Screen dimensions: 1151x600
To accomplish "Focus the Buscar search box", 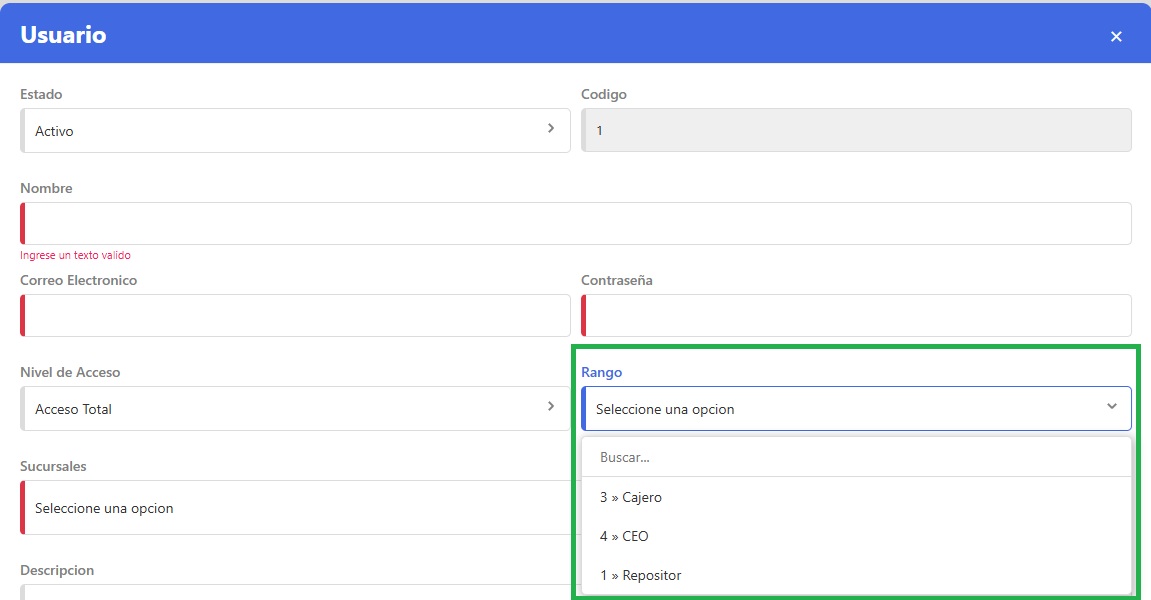I will tap(856, 457).
